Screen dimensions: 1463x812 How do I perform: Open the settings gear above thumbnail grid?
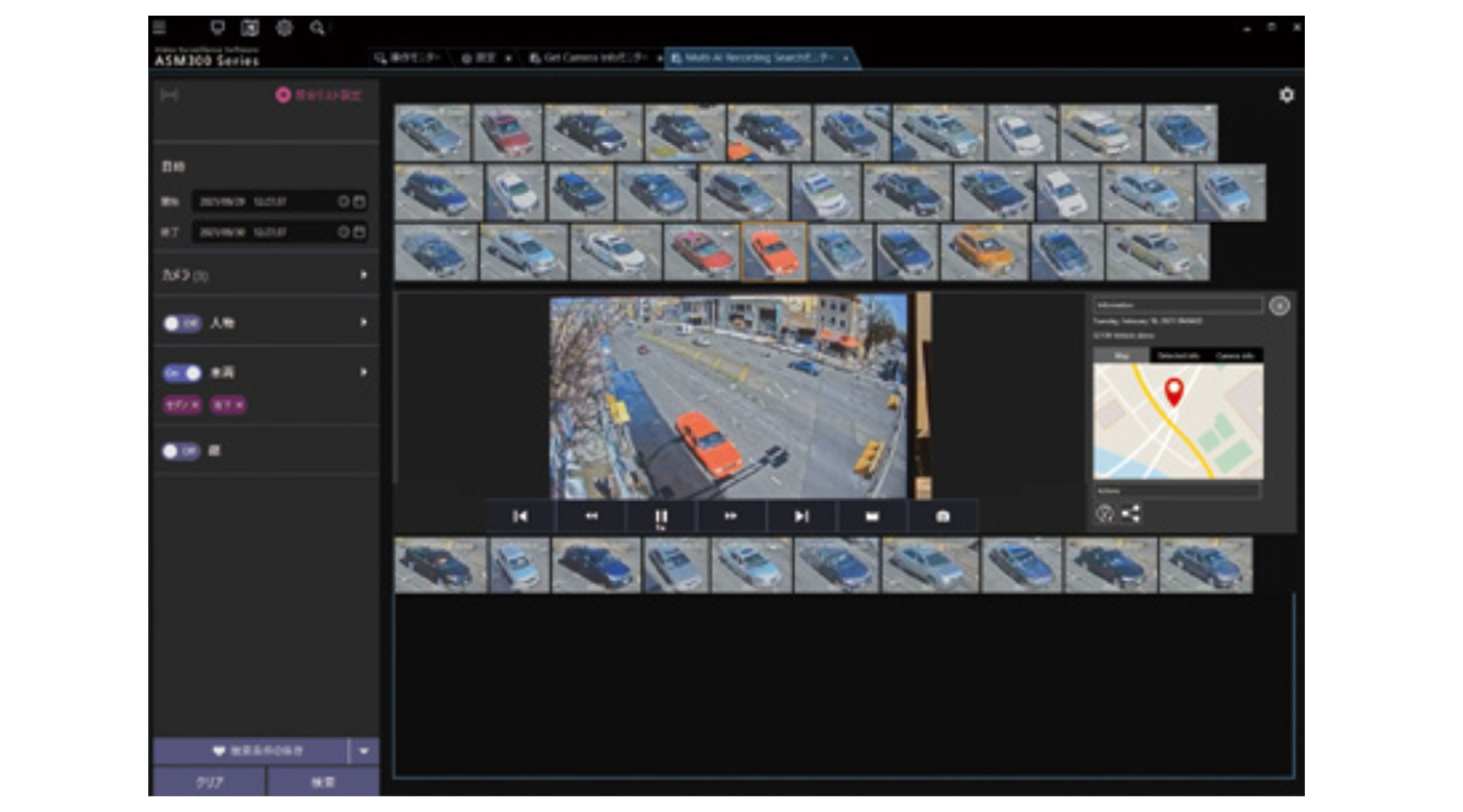pos(1286,95)
